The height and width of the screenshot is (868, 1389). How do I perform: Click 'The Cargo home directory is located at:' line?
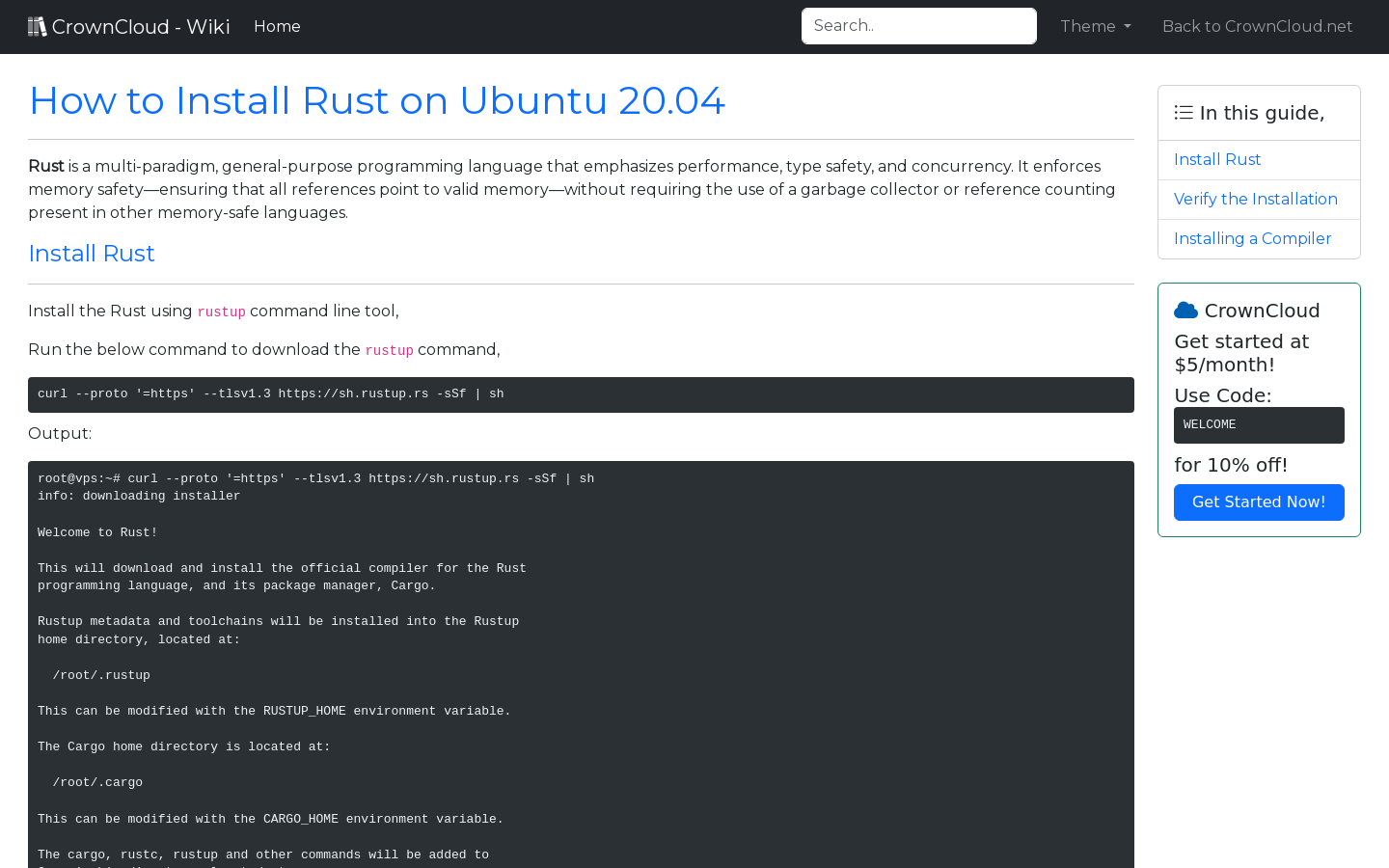(x=184, y=746)
